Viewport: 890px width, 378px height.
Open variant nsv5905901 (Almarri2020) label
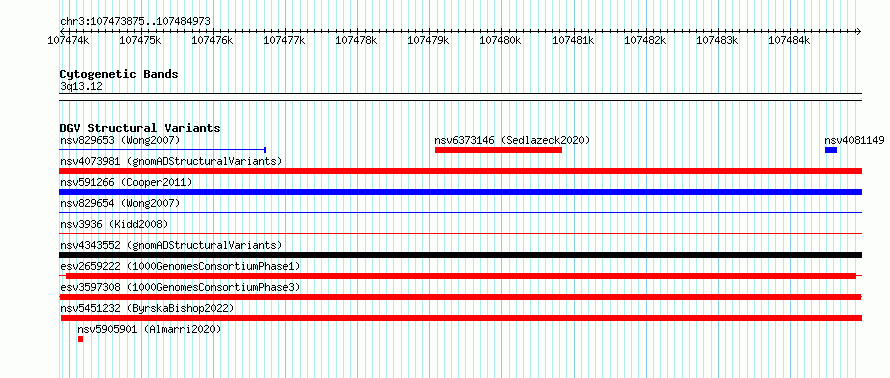click(149, 329)
